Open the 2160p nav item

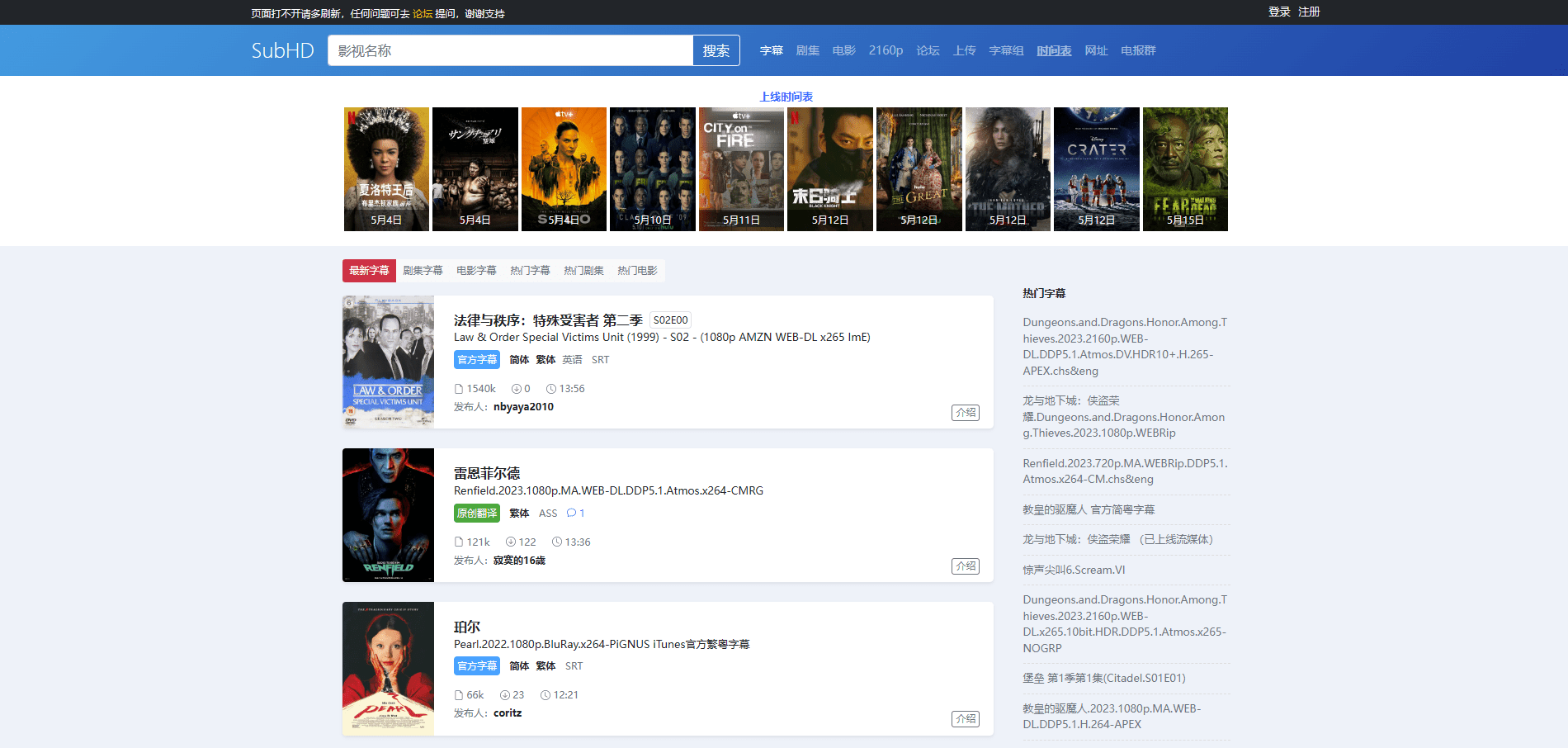(x=886, y=50)
